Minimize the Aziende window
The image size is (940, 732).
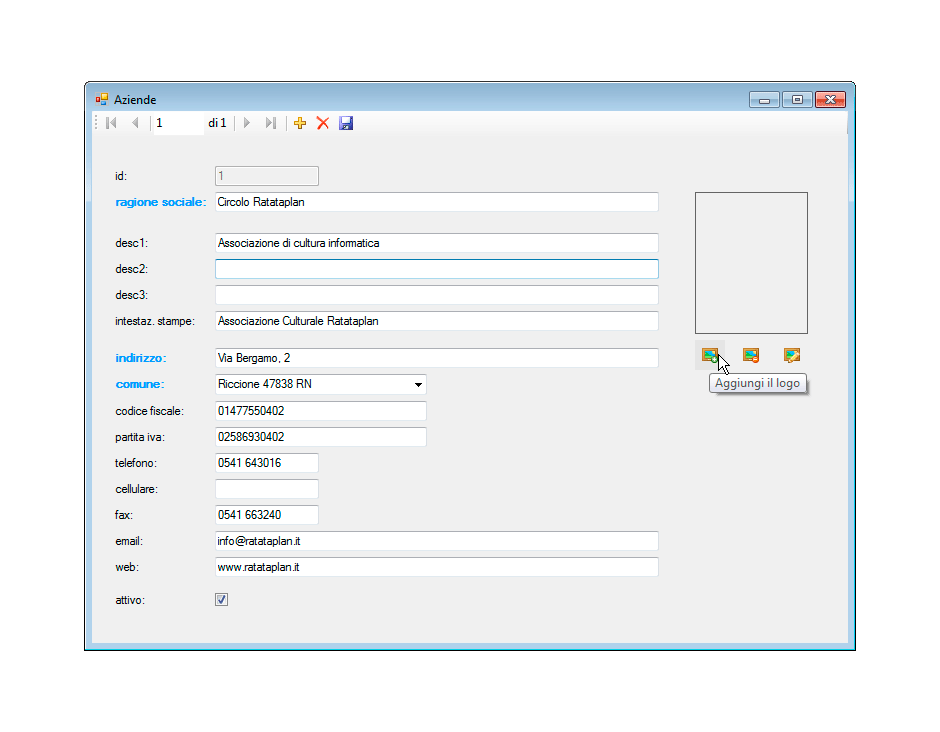pos(764,100)
